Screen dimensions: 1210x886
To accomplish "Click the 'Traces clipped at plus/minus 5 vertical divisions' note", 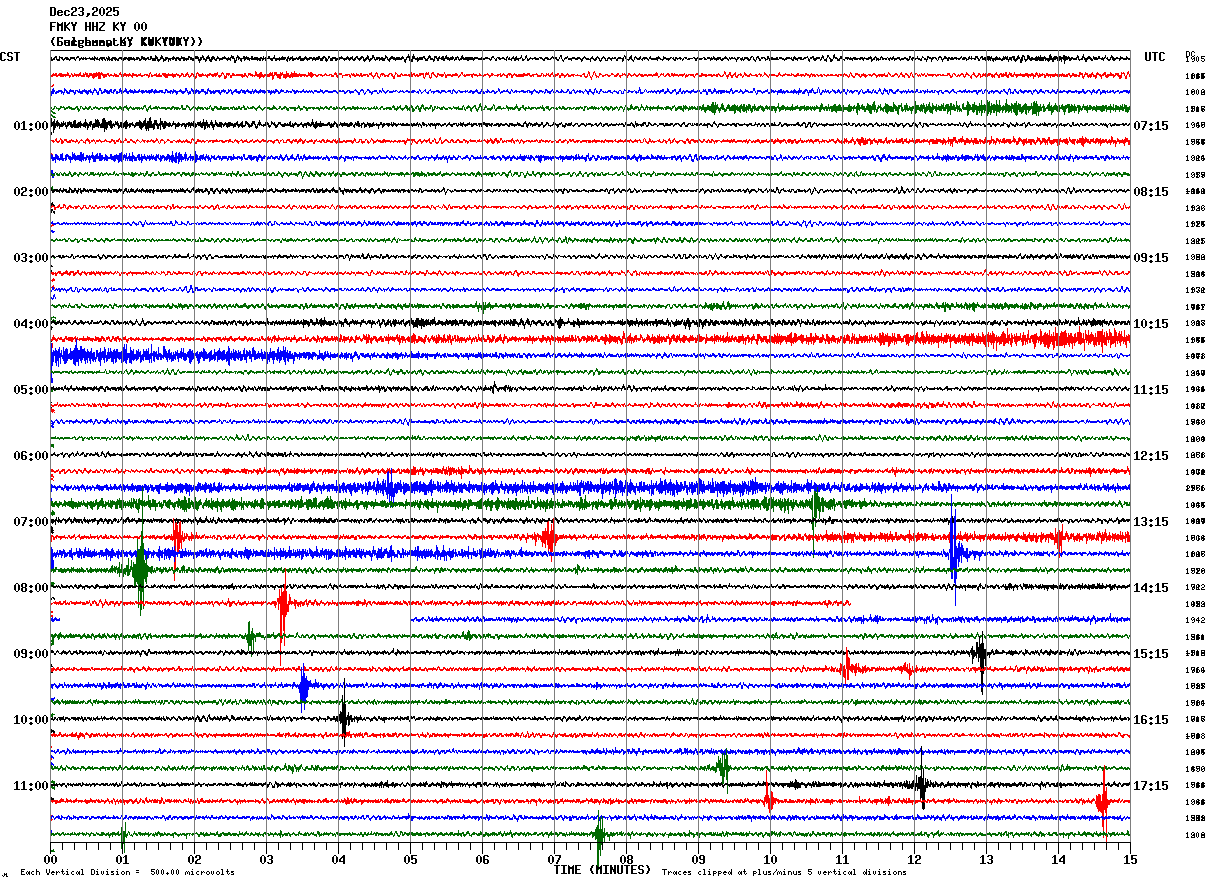I will point(784,873).
